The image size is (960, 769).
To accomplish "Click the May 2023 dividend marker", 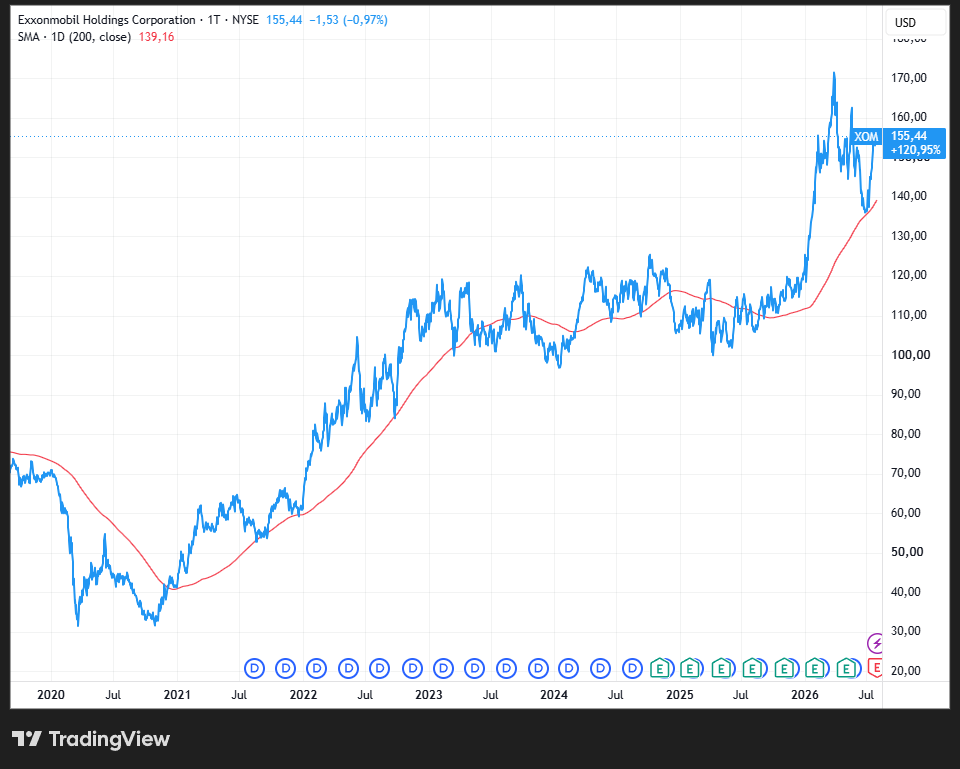I will 474,668.
